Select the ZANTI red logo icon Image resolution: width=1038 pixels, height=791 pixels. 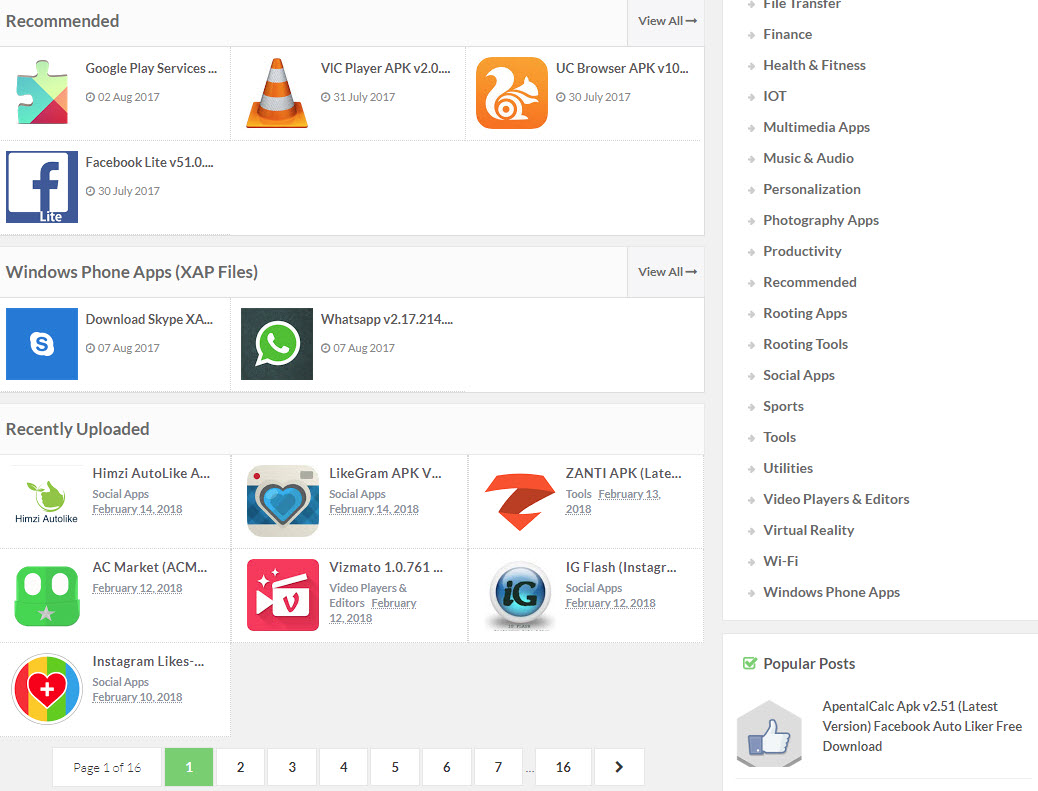click(x=520, y=501)
